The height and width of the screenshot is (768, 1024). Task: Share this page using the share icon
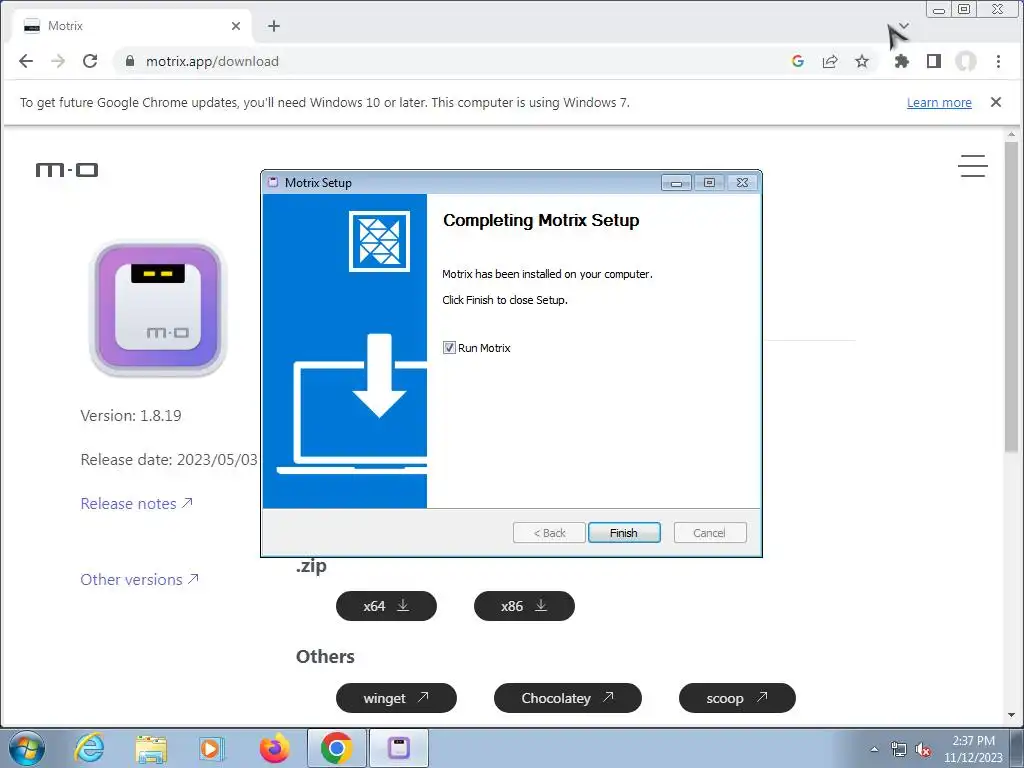(x=830, y=61)
